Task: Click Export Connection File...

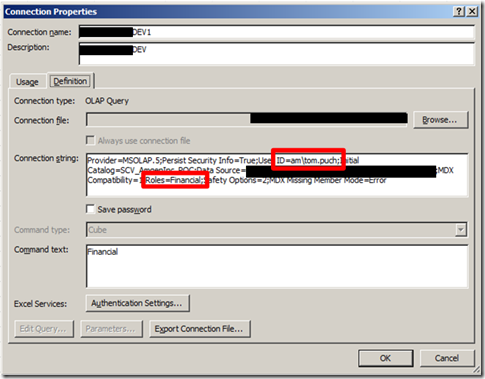Action: pos(200,329)
